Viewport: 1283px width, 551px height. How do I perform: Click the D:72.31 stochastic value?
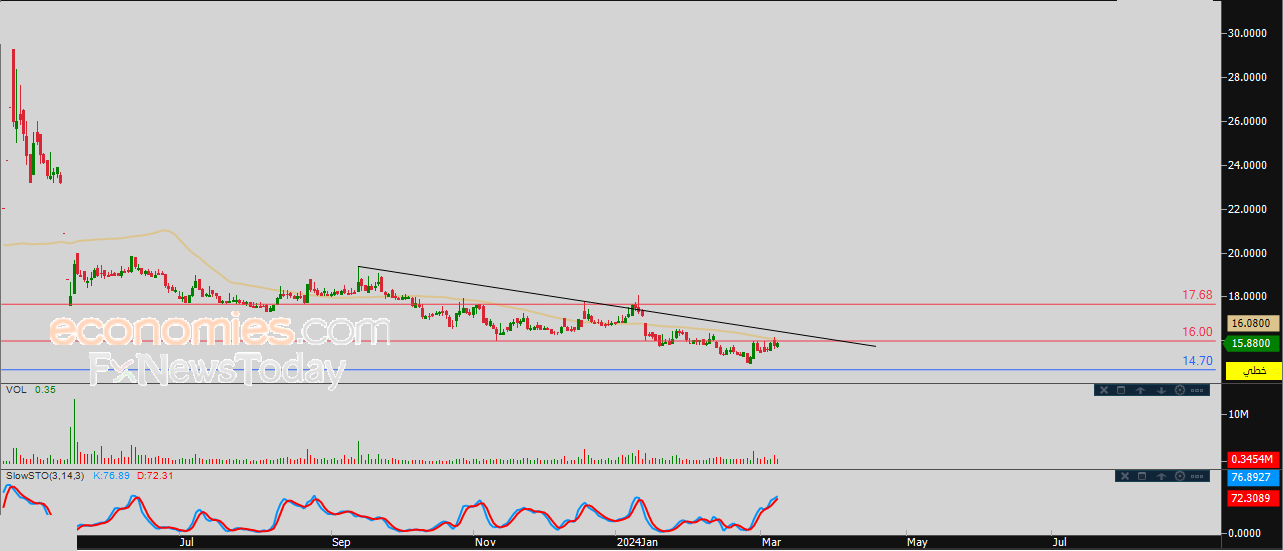click(x=154, y=475)
